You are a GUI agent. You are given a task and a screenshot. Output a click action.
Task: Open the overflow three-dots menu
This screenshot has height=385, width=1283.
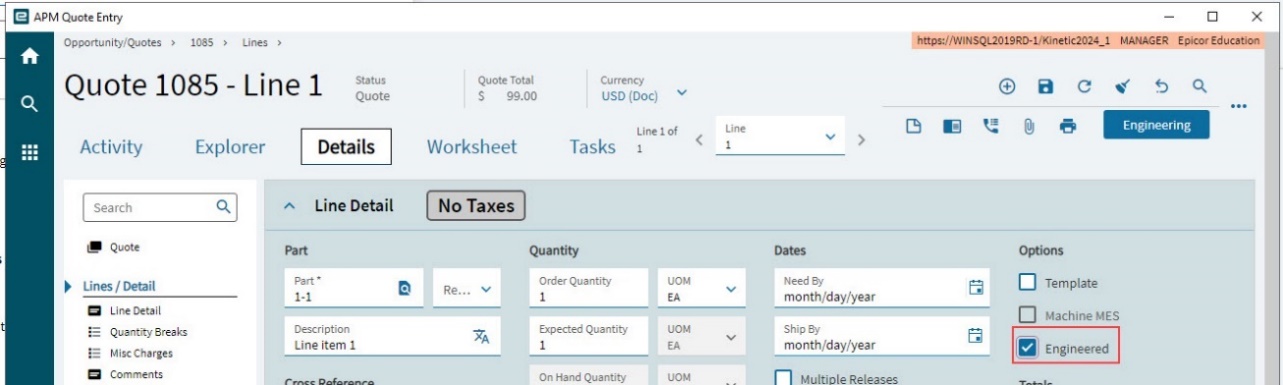[1239, 106]
